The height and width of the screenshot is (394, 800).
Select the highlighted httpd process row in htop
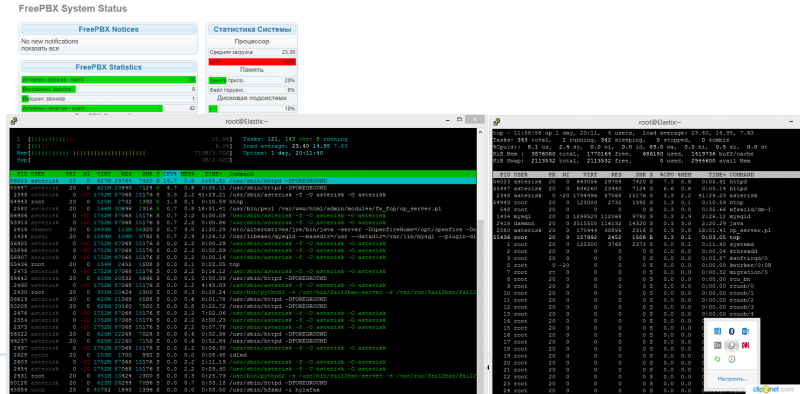click(243, 181)
